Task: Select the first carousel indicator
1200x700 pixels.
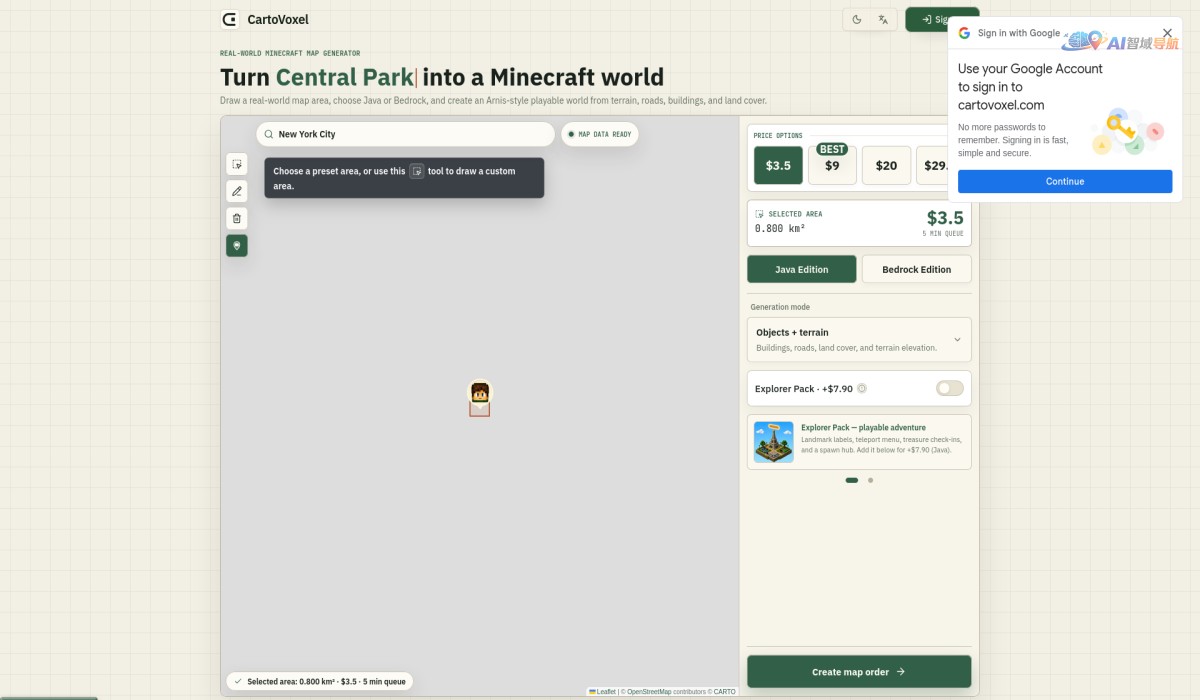Action: (852, 480)
